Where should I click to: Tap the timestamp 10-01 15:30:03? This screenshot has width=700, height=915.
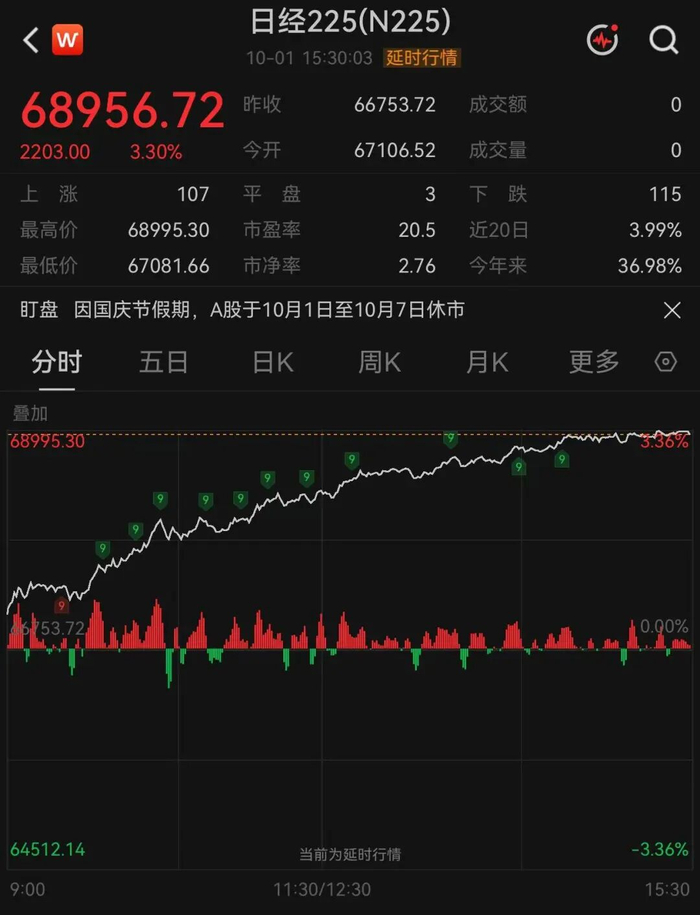coord(309,58)
